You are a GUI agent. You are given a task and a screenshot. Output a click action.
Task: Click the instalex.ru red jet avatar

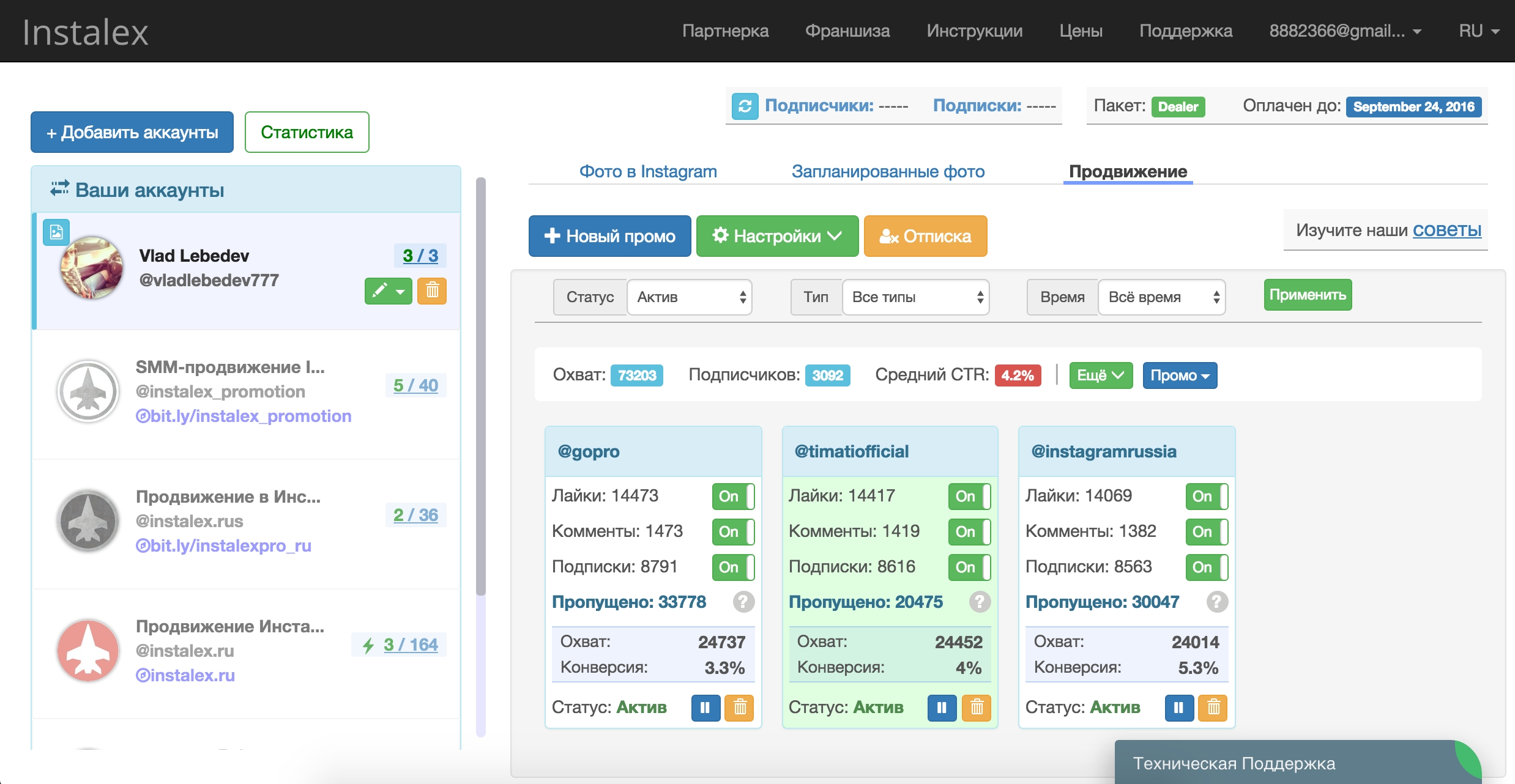[88, 651]
